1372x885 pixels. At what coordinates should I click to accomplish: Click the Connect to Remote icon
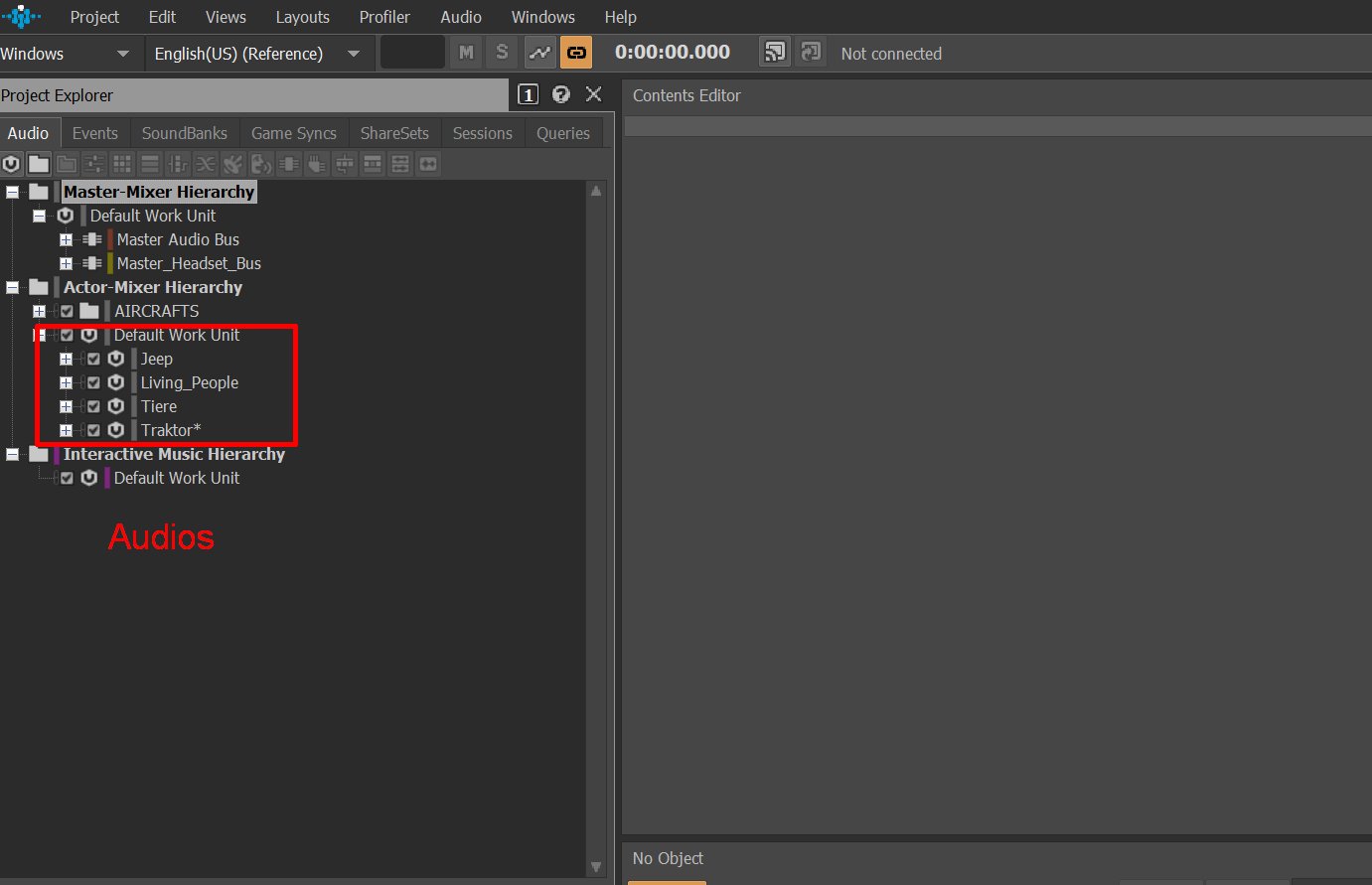775,53
